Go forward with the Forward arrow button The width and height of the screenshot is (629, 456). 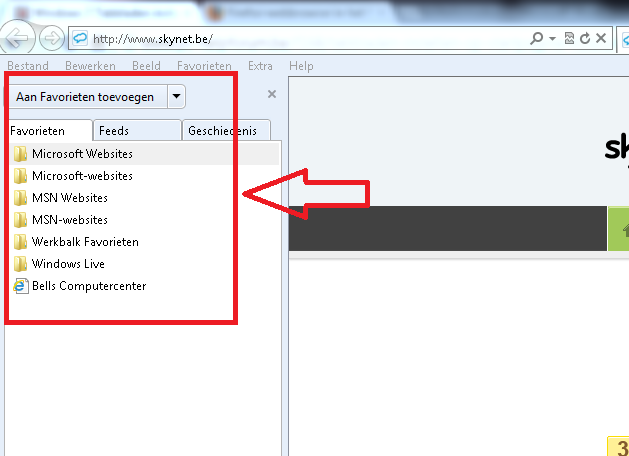52,38
